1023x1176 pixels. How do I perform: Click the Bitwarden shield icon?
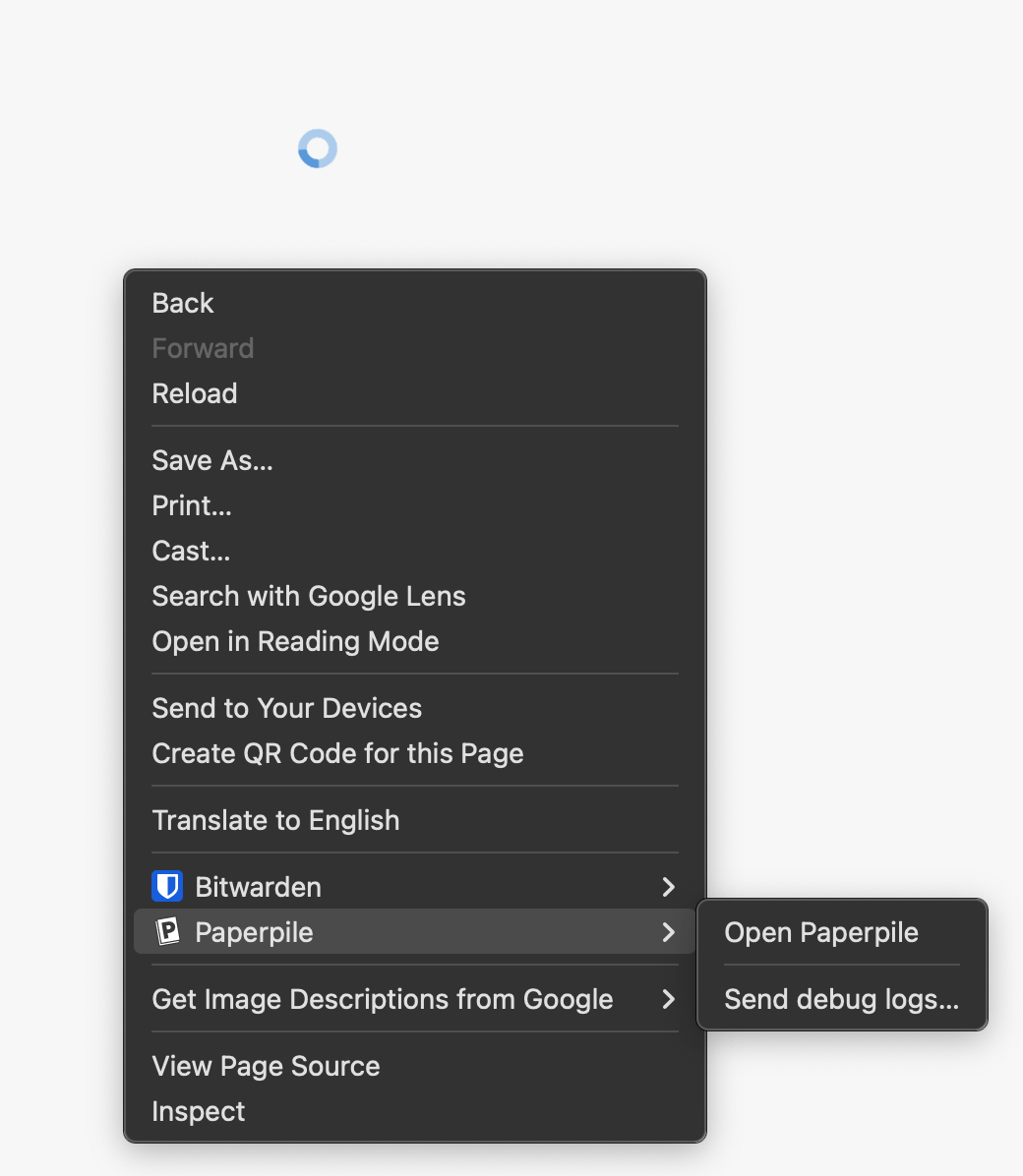167,887
